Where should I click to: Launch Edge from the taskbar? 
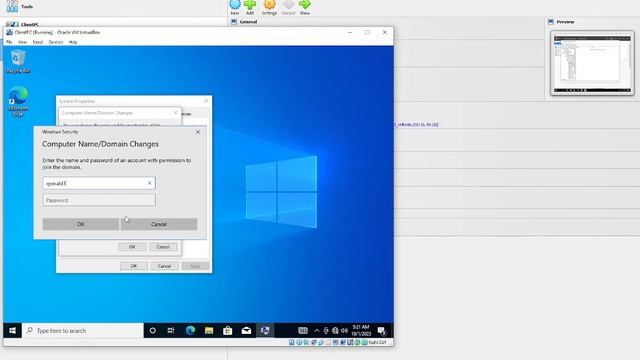pyautogui.click(x=190, y=331)
